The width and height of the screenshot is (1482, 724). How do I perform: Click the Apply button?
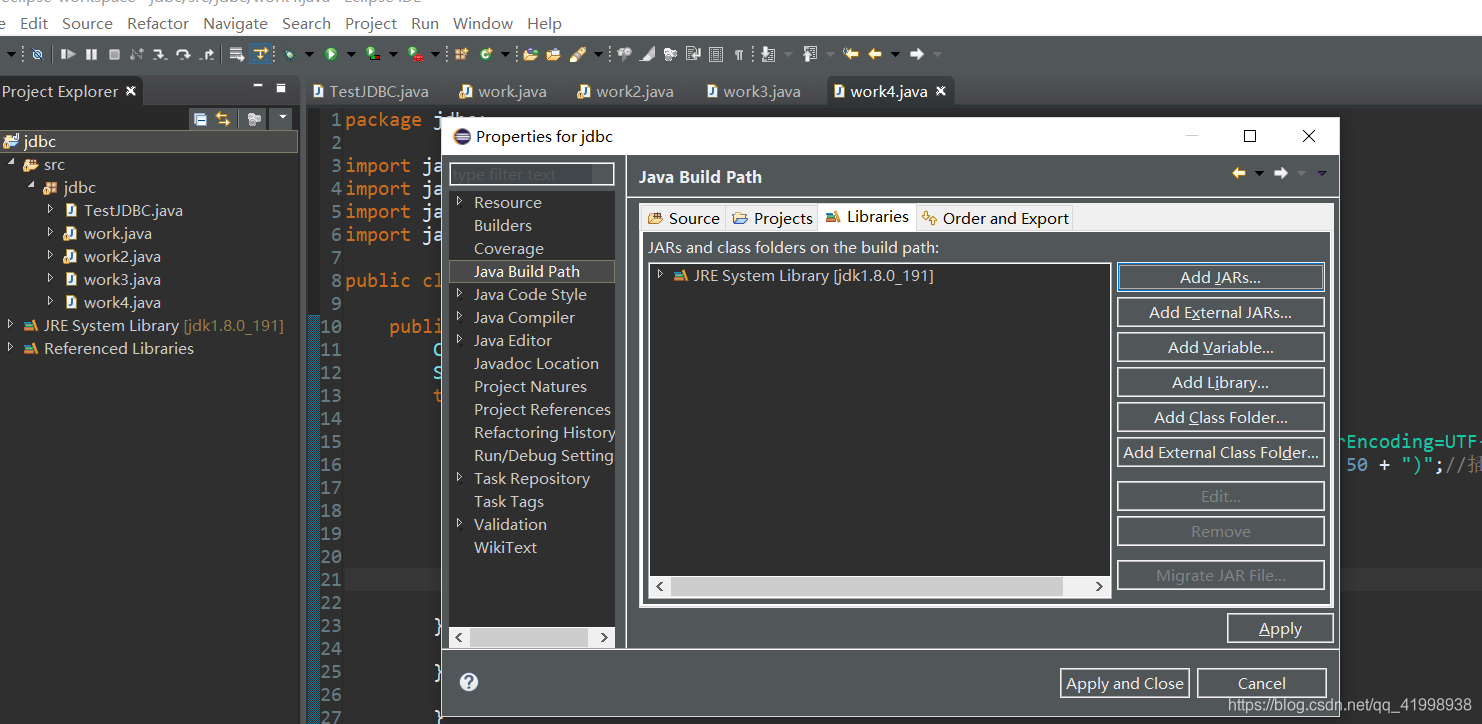1280,628
